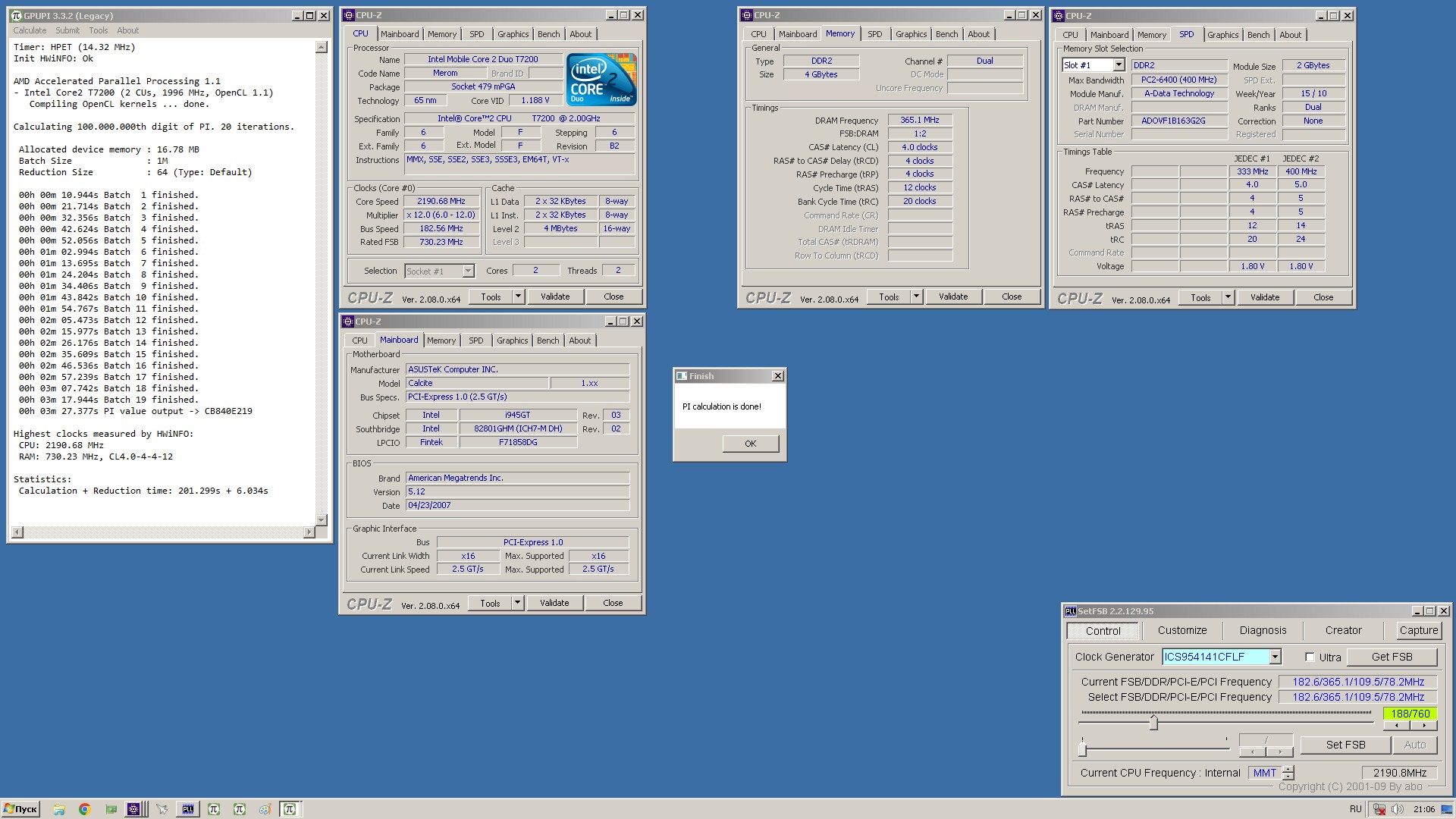The width and height of the screenshot is (1456, 819).
Task: Open the Calculate menu in GPUPI
Action: [x=30, y=30]
